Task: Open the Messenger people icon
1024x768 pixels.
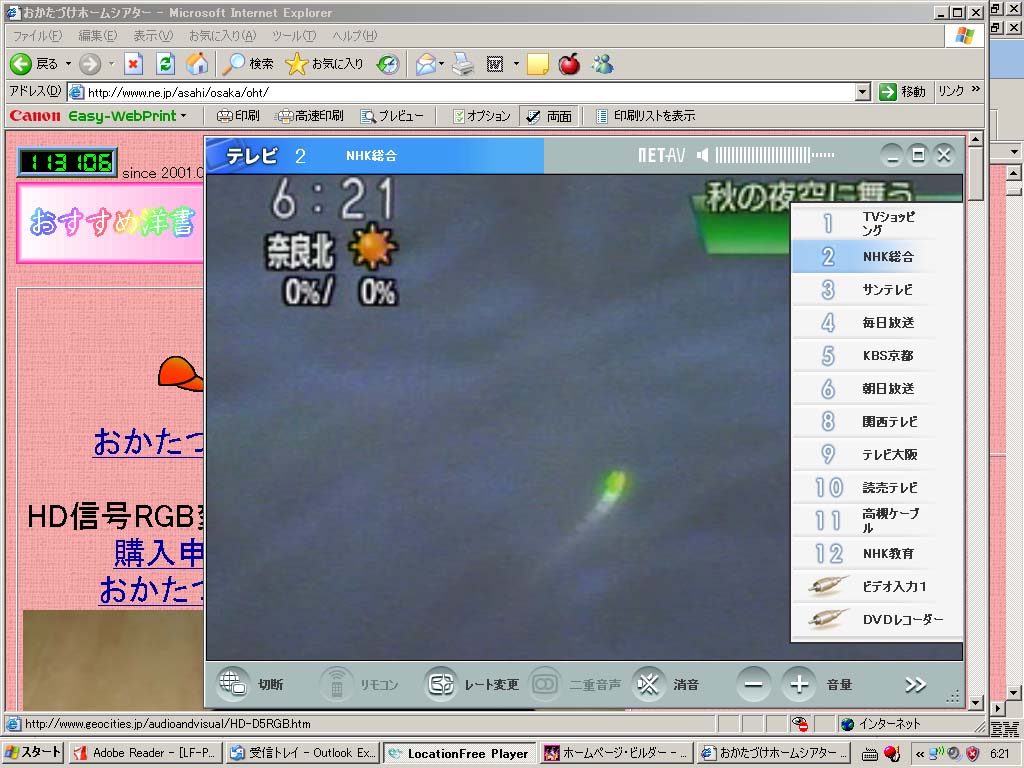Action: click(x=603, y=64)
